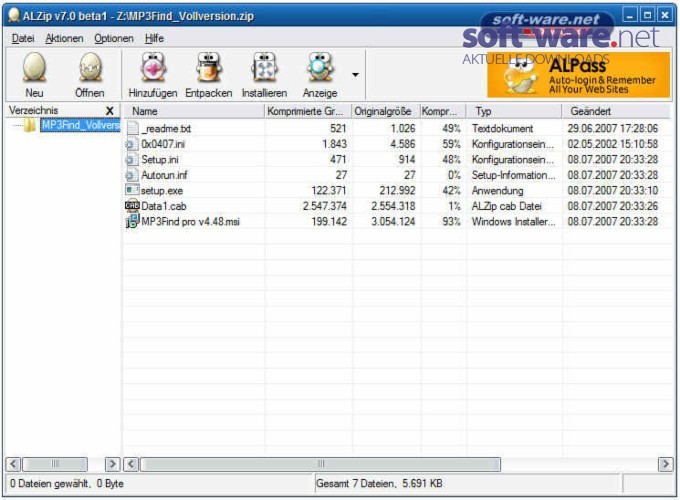Click the Anzeige toolbar icon

point(320,67)
